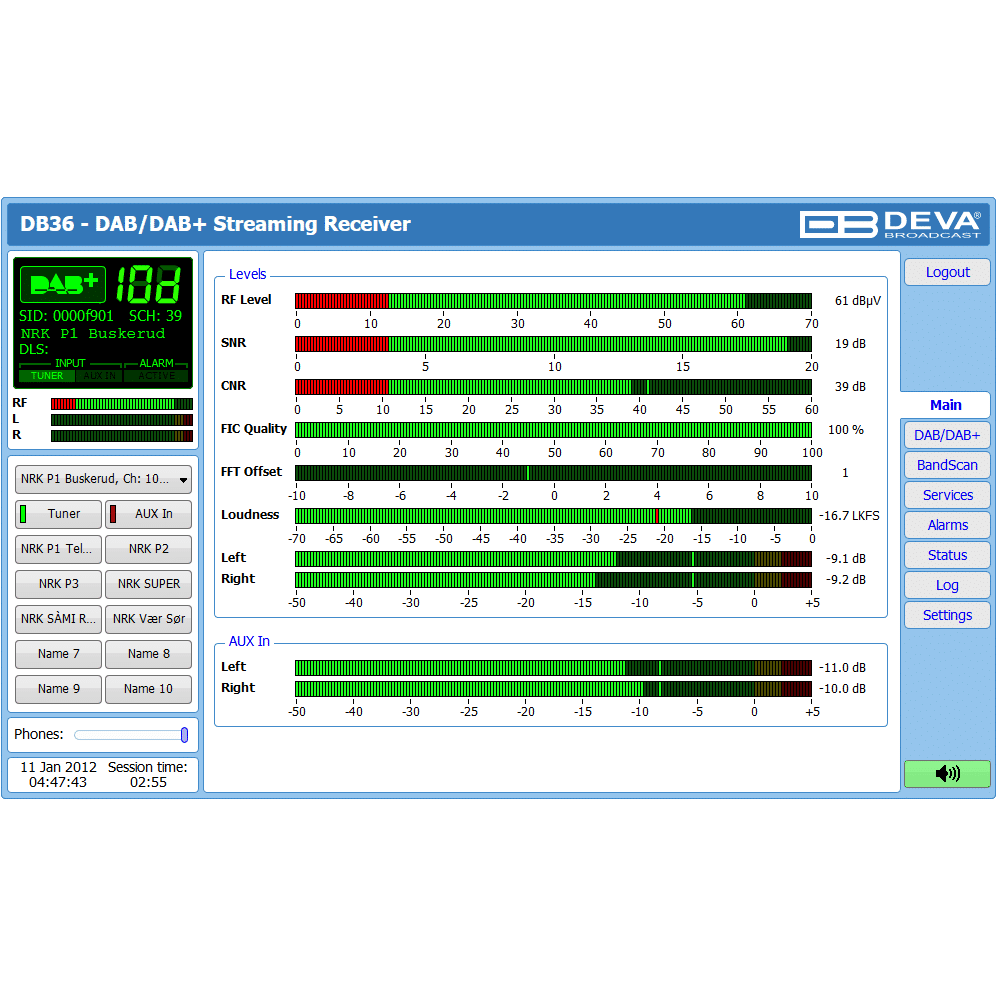Image resolution: width=997 pixels, height=997 pixels.
Task: Switch to the Main tab
Action: point(945,405)
